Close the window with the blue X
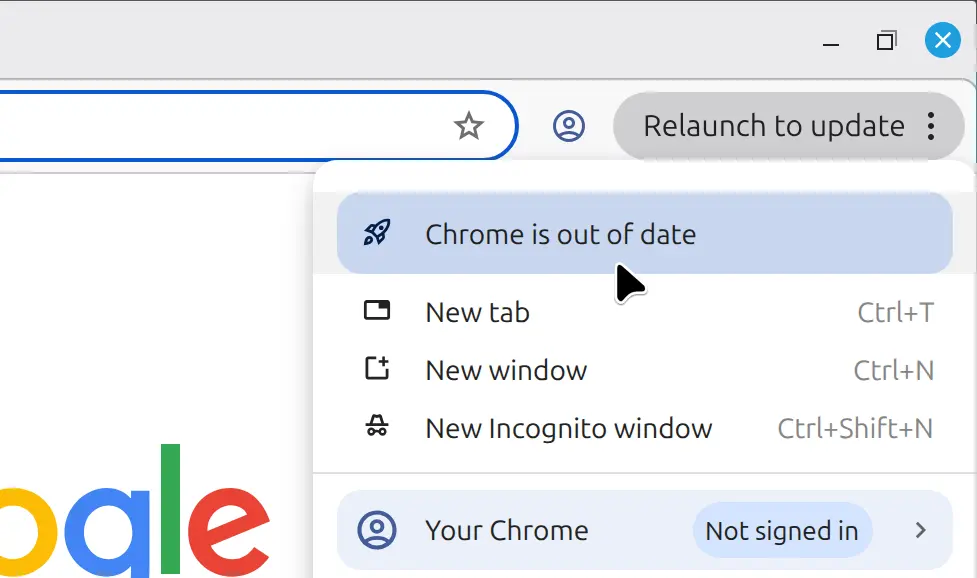977x578 pixels. click(x=941, y=40)
